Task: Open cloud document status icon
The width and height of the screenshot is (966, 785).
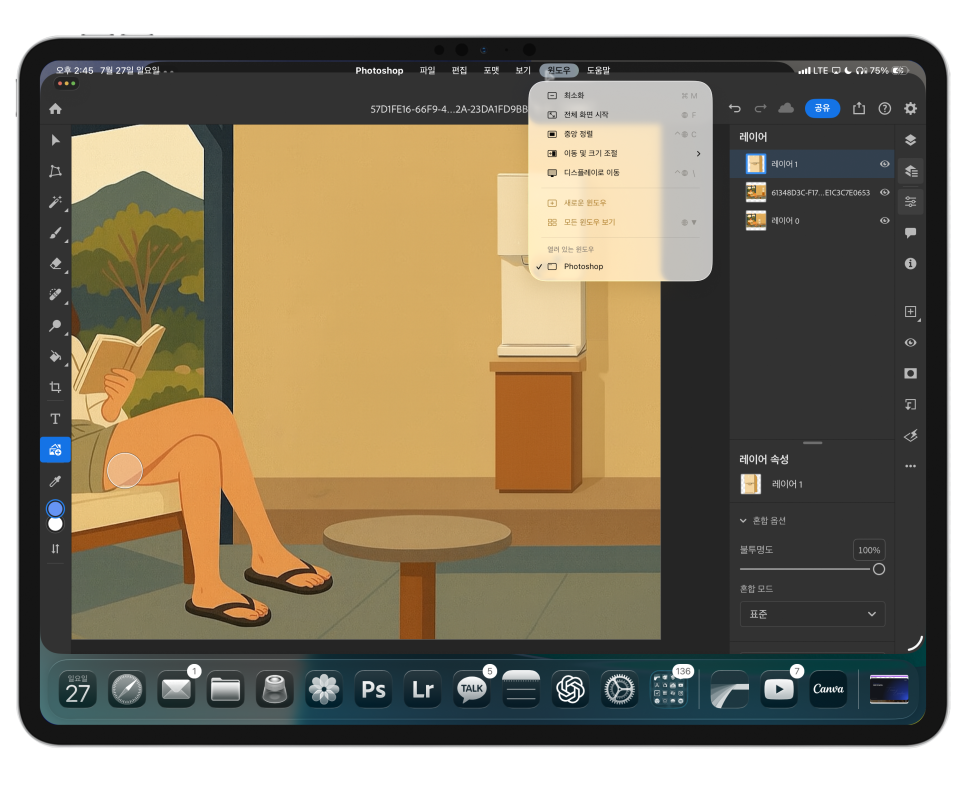Action: point(786,108)
